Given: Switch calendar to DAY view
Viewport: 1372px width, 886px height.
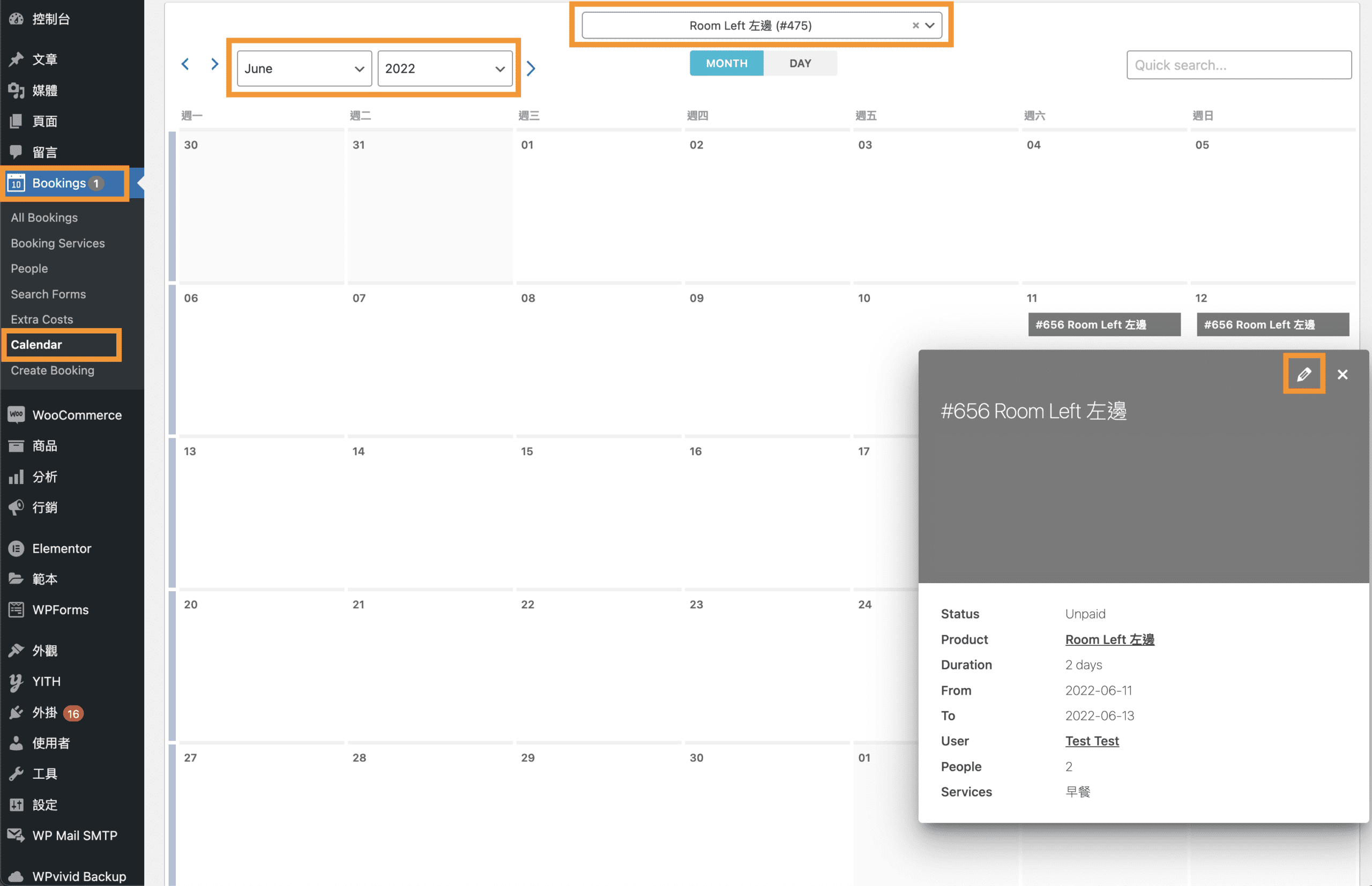Looking at the screenshot, I should (800, 63).
